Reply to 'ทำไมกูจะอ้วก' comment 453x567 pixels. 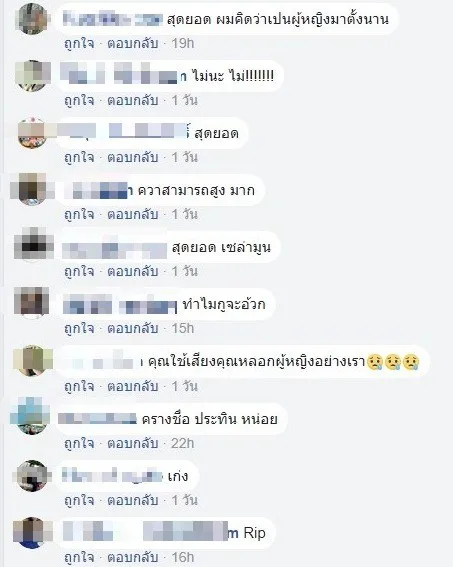point(133,328)
